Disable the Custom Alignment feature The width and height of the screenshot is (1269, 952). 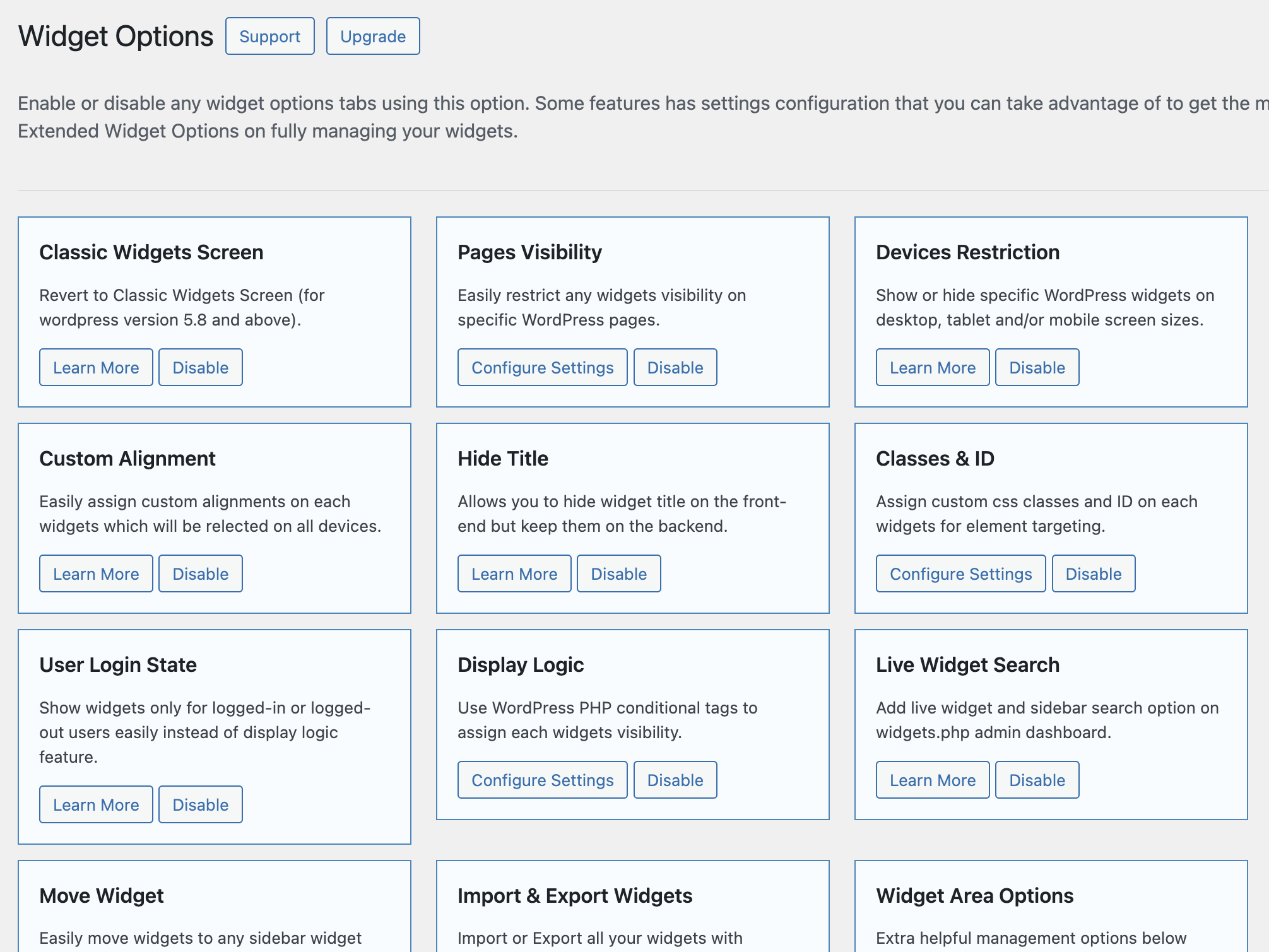pos(200,573)
